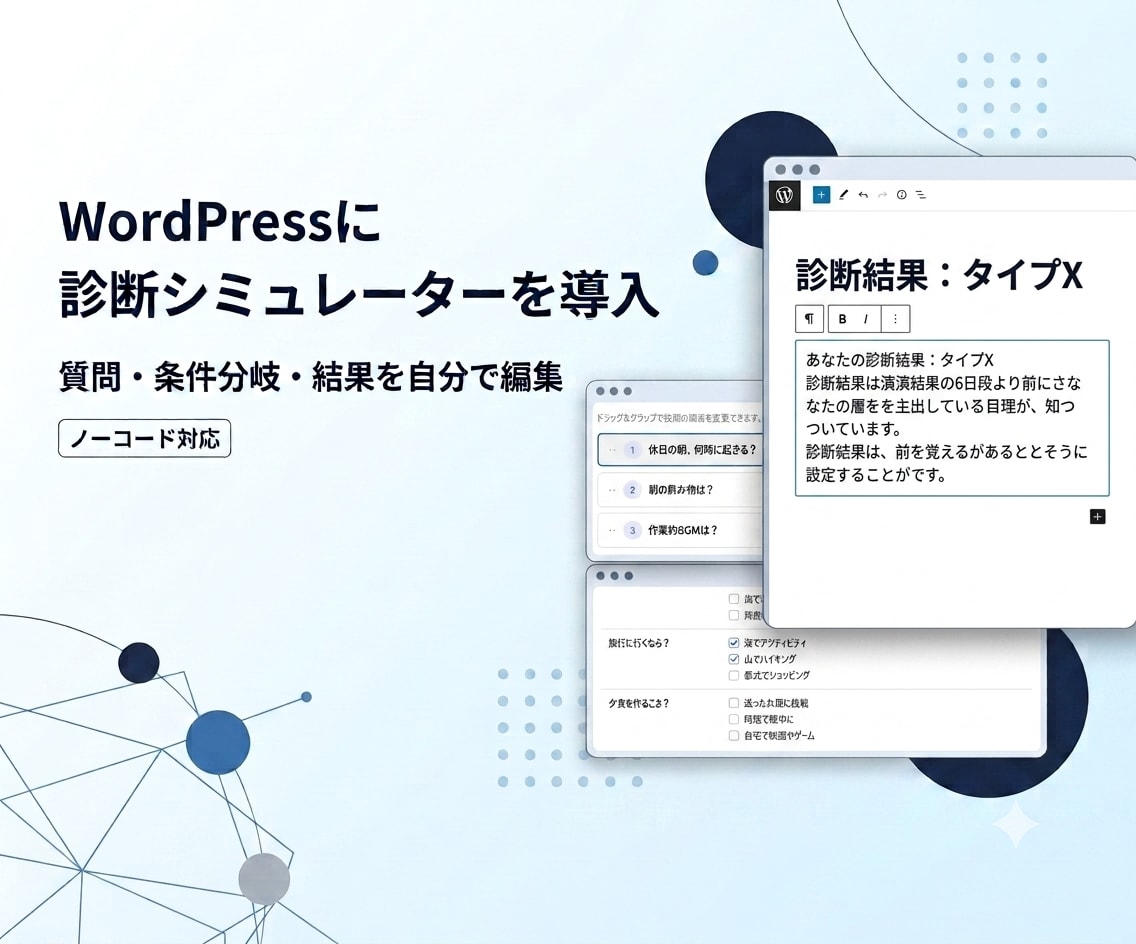Screen dimensions: 1136x944
Task: Open the document details info icon
Action: click(x=902, y=195)
